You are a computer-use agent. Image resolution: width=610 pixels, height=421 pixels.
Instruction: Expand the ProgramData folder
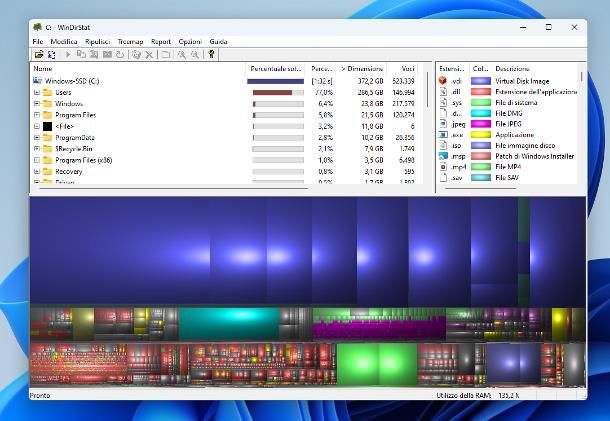coord(37,137)
